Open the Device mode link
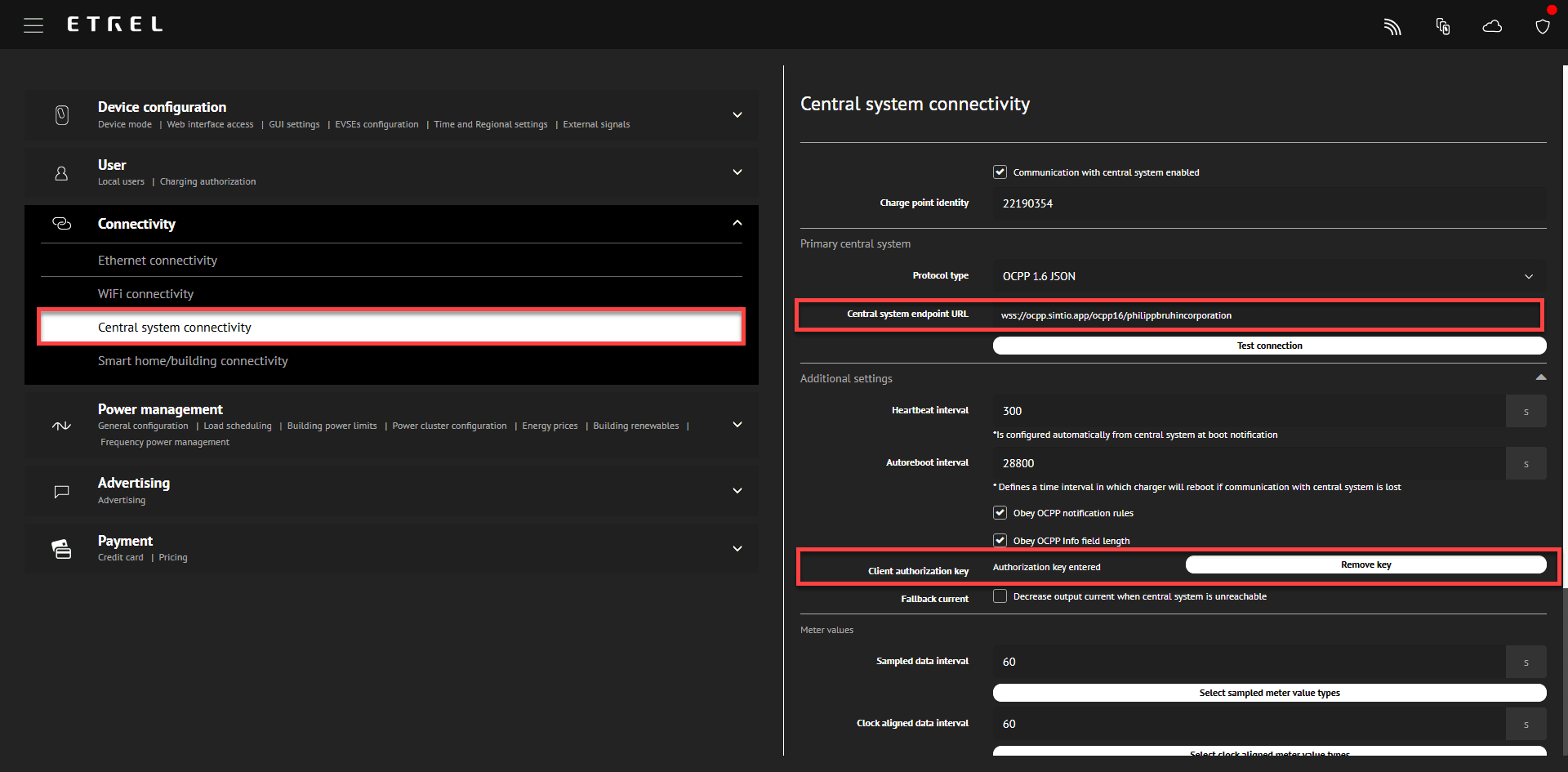The image size is (1568, 772). pyautogui.click(x=125, y=125)
